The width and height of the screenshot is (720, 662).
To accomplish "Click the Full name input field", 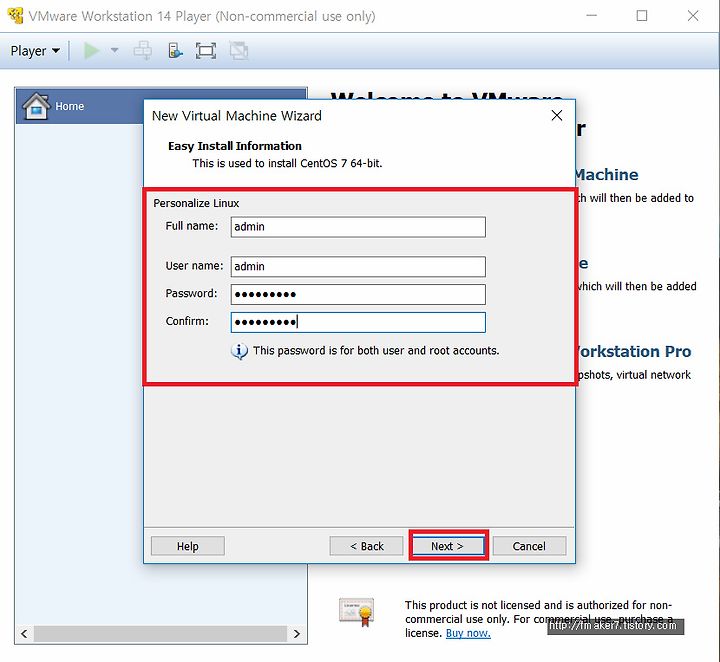I will [x=358, y=227].
